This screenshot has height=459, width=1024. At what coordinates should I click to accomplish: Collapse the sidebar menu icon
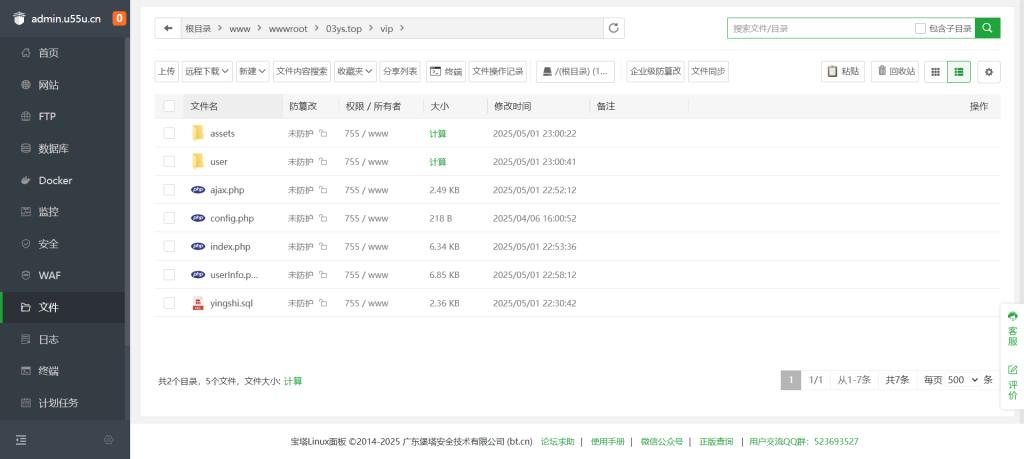(21, 439)
